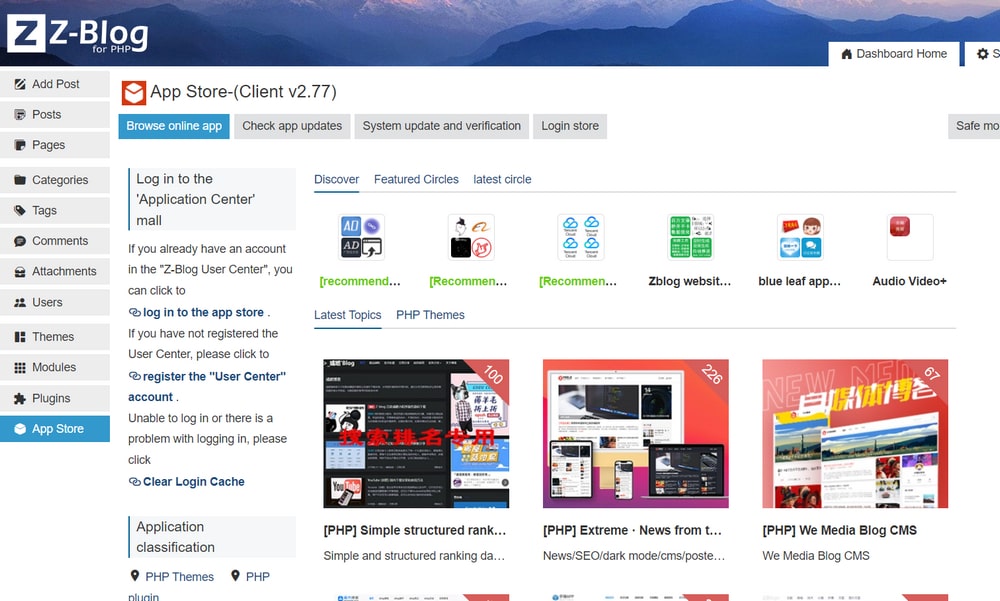Click the Attachments sidebar icon
The height and width of the screenshot is (601, 1000).
coord(20,272)
